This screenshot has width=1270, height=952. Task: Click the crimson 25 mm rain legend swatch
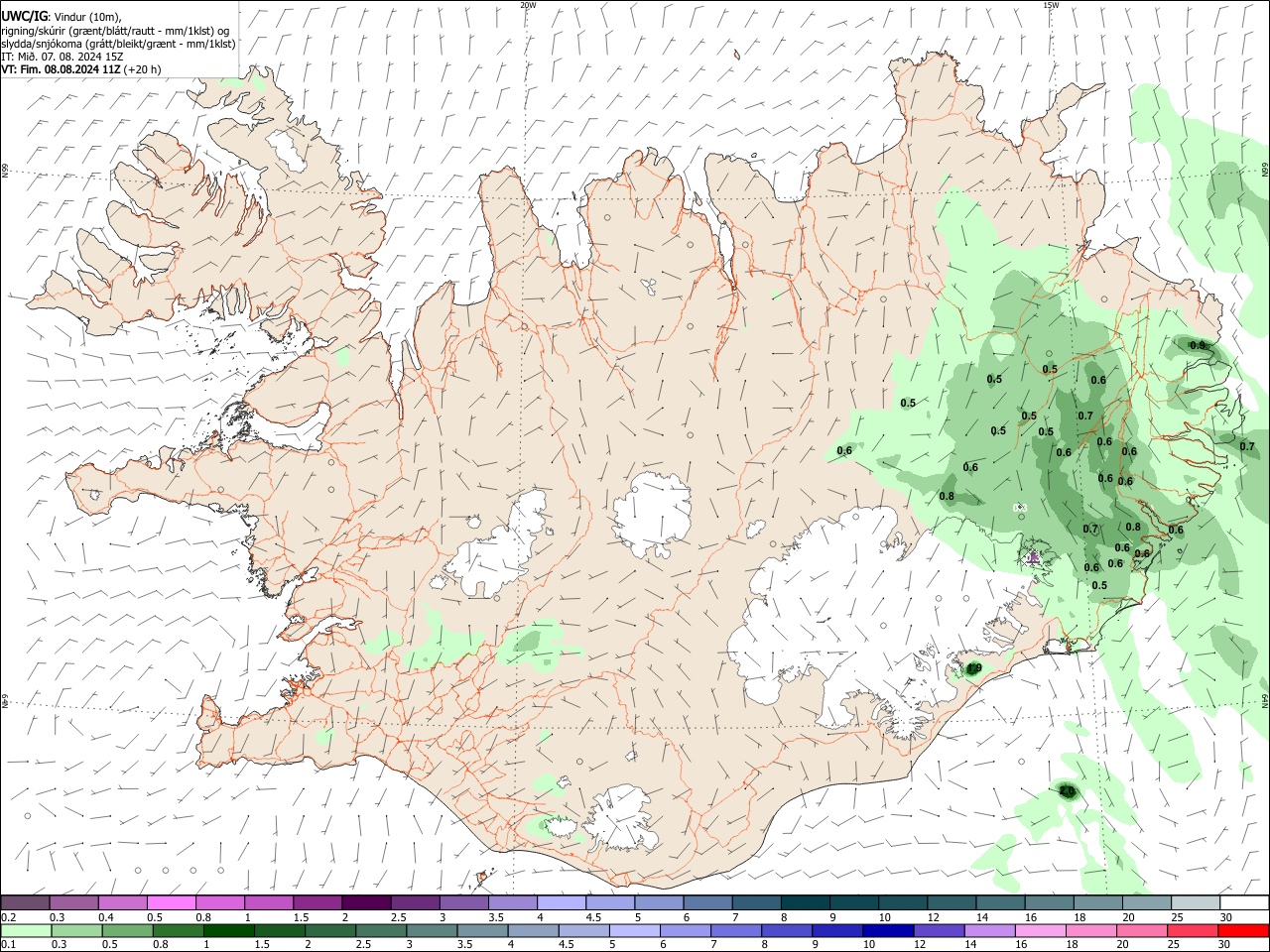click(1194, 930)
